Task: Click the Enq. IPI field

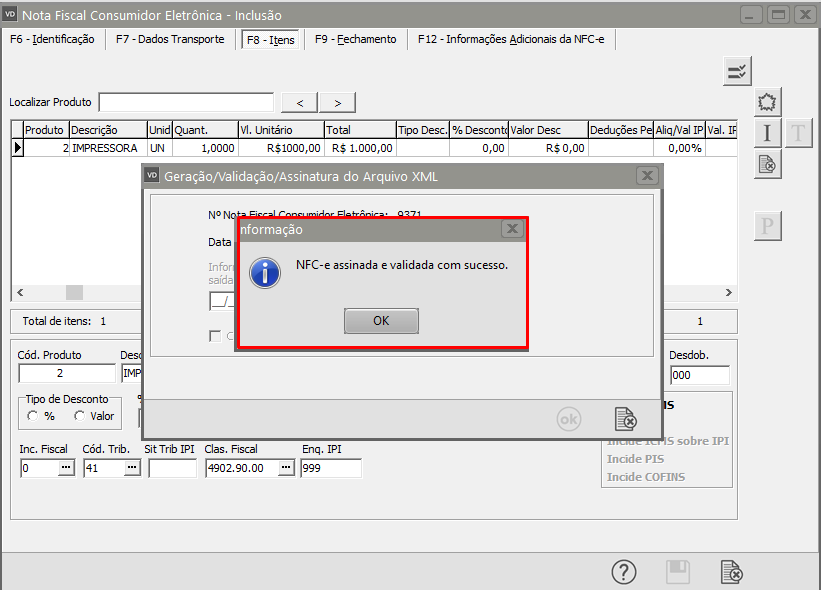Action: click(x=331, y=468)
